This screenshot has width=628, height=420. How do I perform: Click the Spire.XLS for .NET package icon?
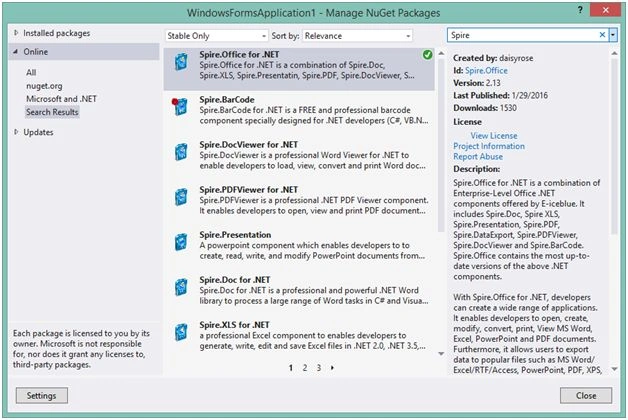(x=181, y=332)
